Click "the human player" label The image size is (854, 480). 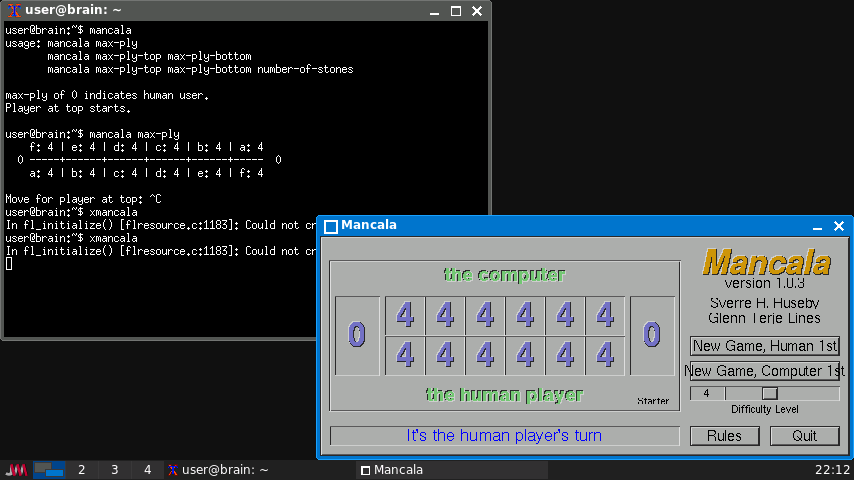click(x=504, y=394)
